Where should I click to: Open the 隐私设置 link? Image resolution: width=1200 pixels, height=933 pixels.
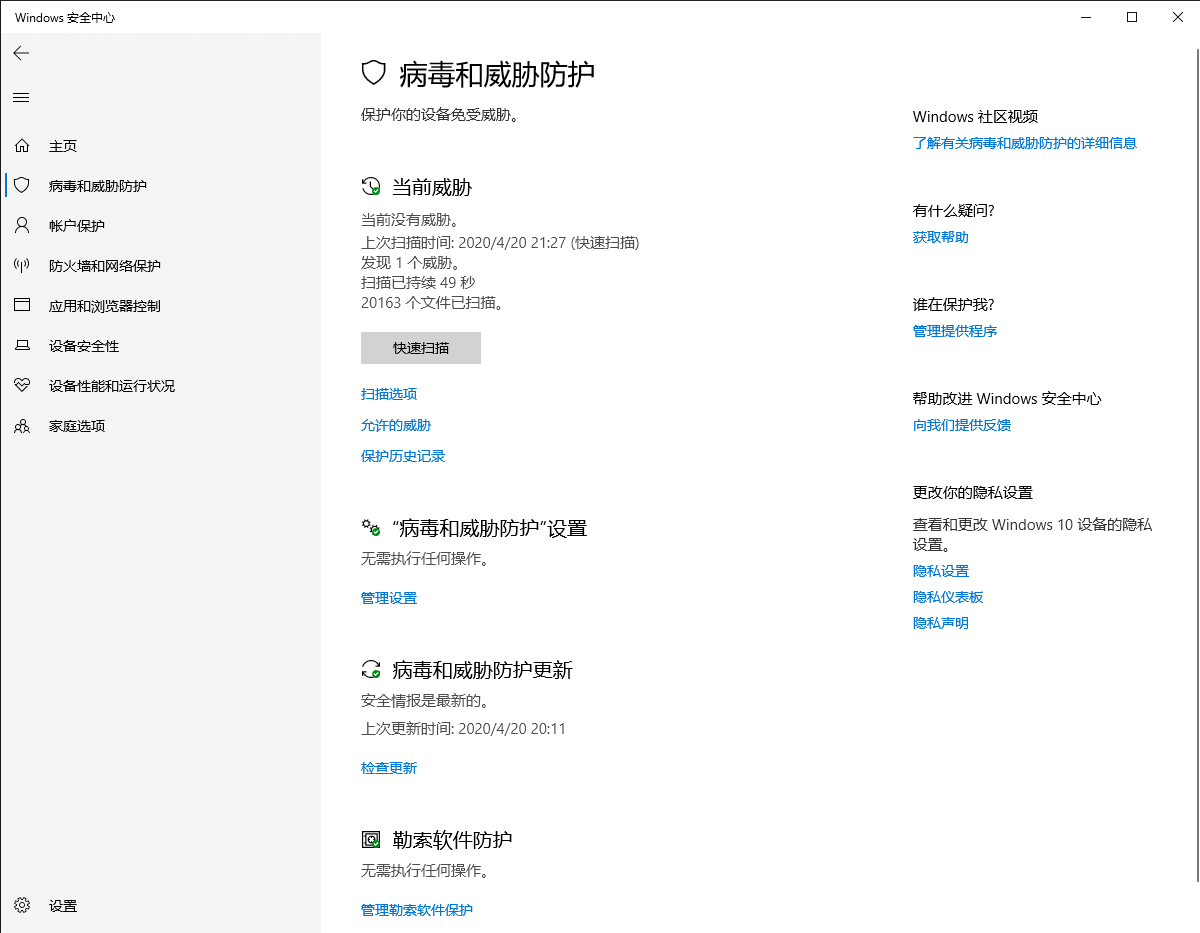(x=941, y=571)
